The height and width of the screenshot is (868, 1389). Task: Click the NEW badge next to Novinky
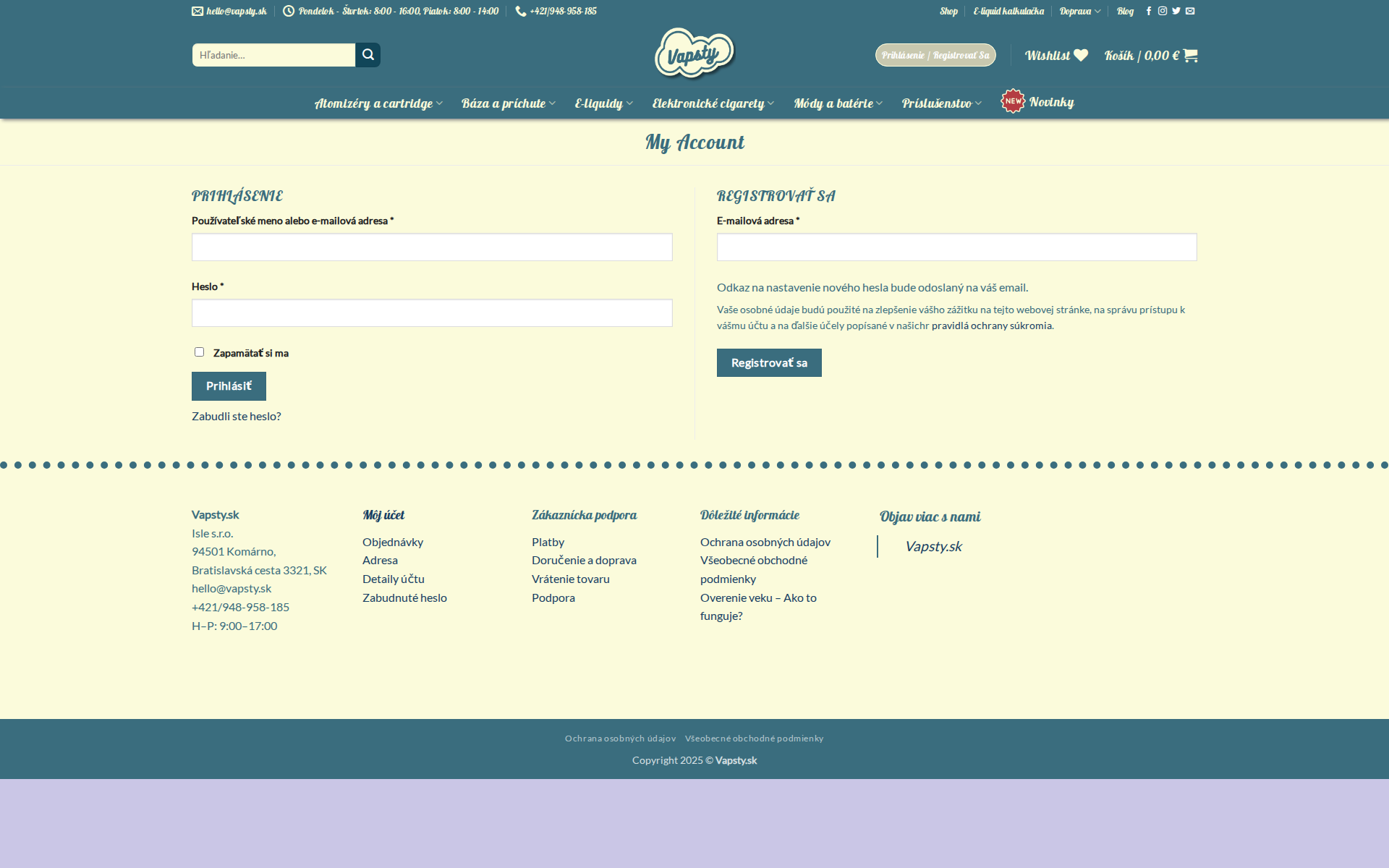click(x=1012, y=102)
